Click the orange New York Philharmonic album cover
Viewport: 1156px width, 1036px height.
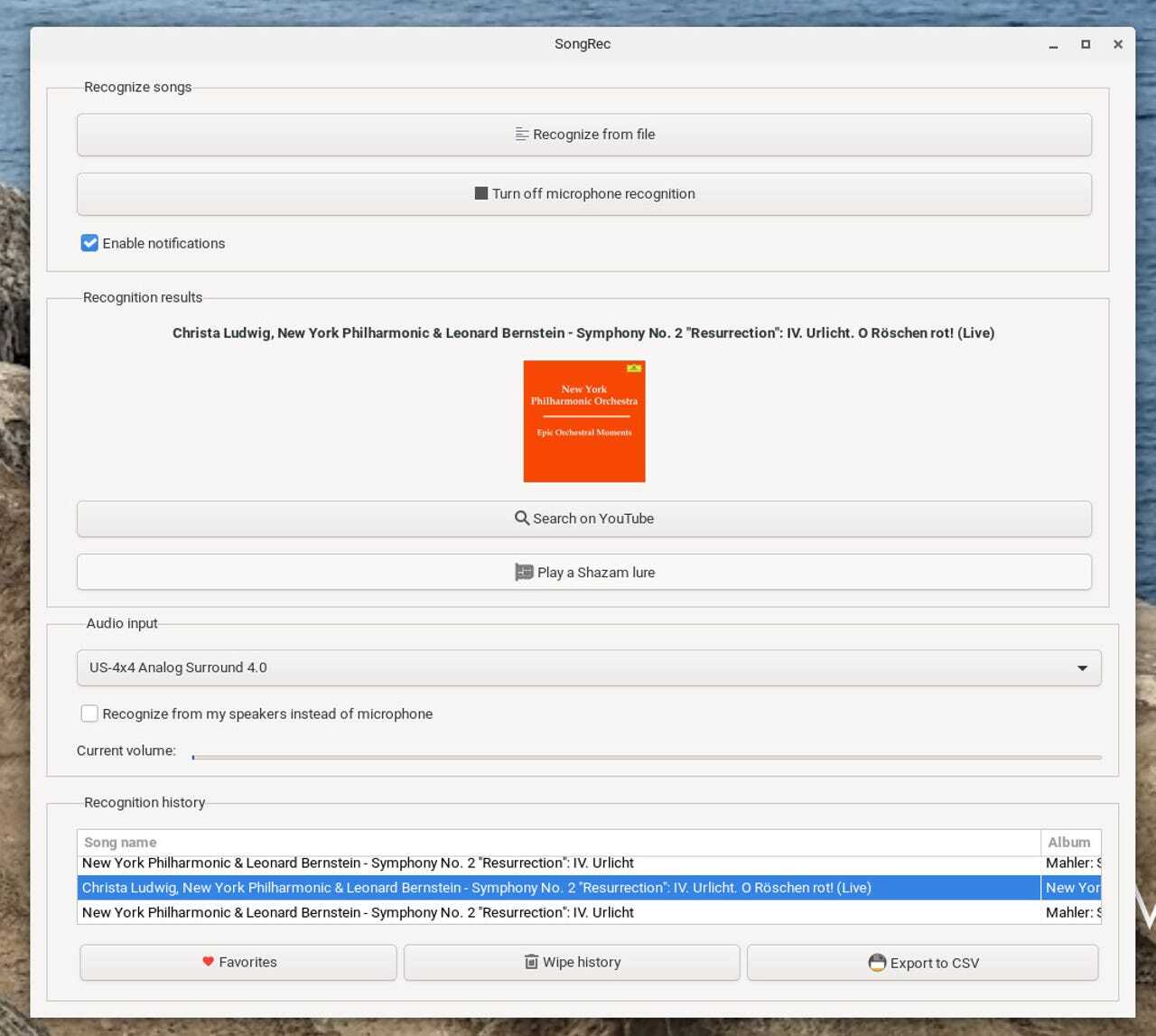click(x=584, y=421)
